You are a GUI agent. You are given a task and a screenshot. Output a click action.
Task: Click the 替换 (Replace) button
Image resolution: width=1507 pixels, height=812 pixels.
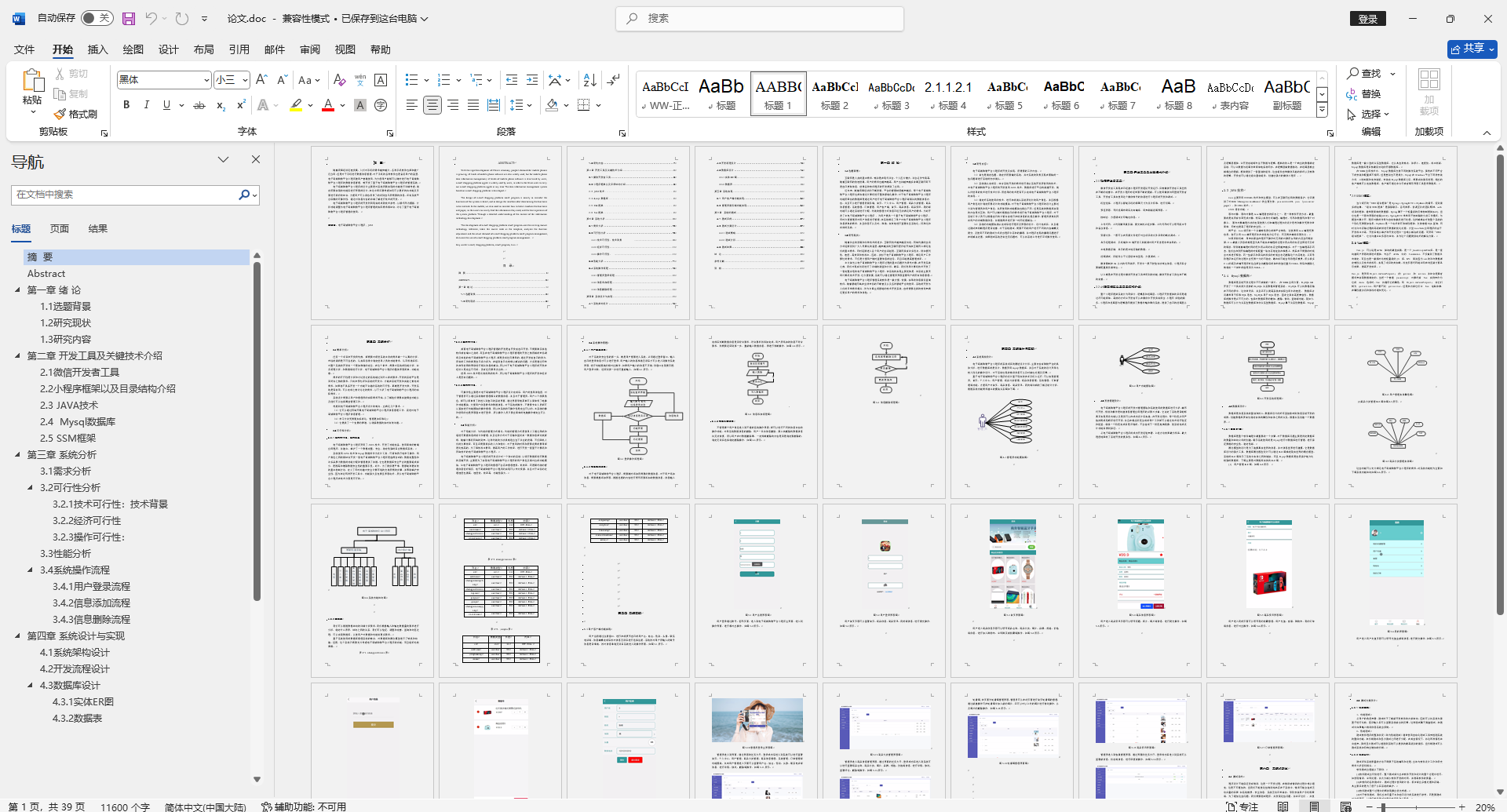tap(1363, 93)
